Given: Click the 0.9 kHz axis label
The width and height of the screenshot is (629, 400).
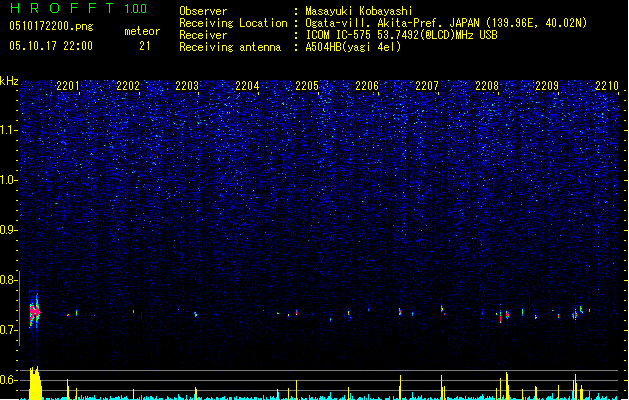Looking at the screenshot, I should [9, 230].
